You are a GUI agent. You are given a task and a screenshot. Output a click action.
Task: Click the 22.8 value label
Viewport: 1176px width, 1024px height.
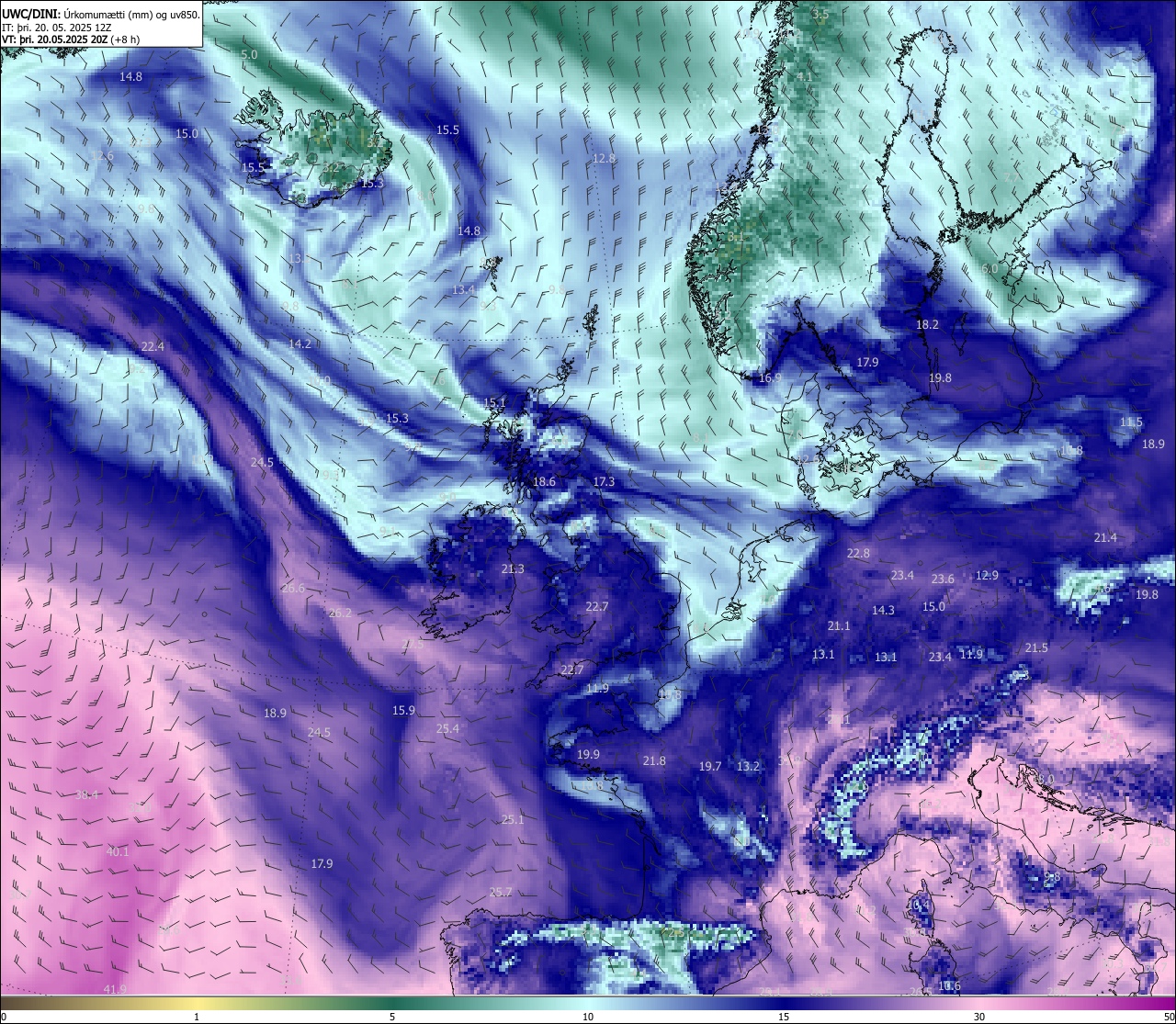click(x=858, y=553)
